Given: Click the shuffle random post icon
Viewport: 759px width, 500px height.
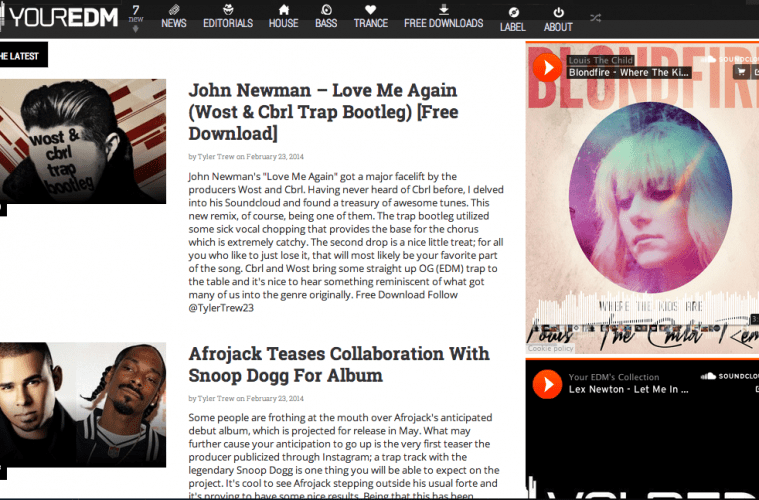Looking at the screenshot, I should (x=595, y=17).
